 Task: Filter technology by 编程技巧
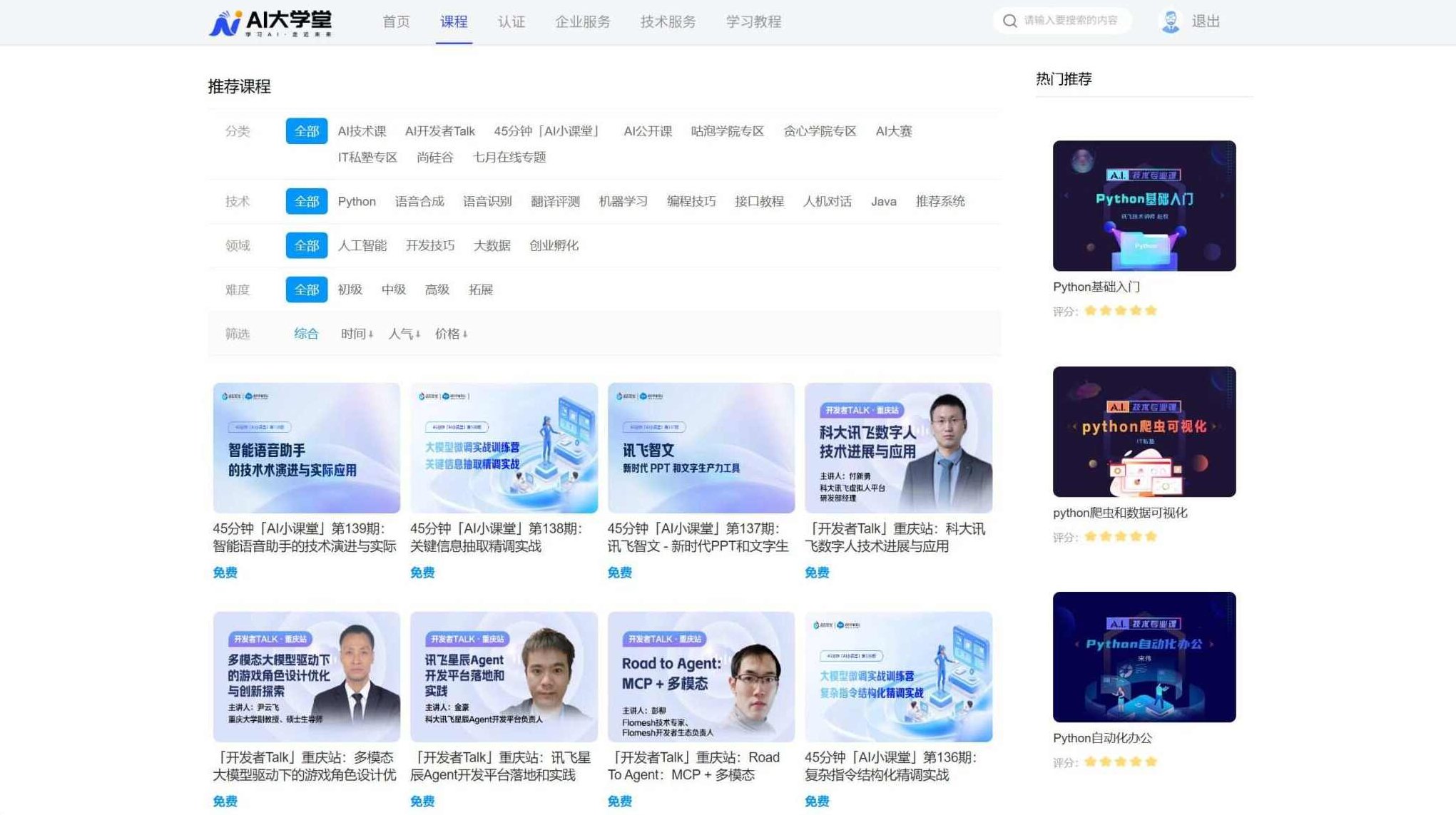[691, 201]
